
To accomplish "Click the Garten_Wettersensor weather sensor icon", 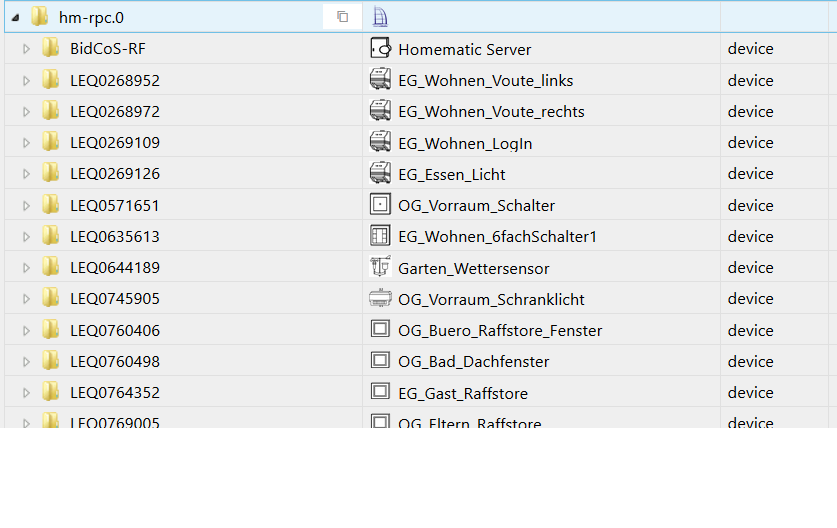I will pos(380,266).
